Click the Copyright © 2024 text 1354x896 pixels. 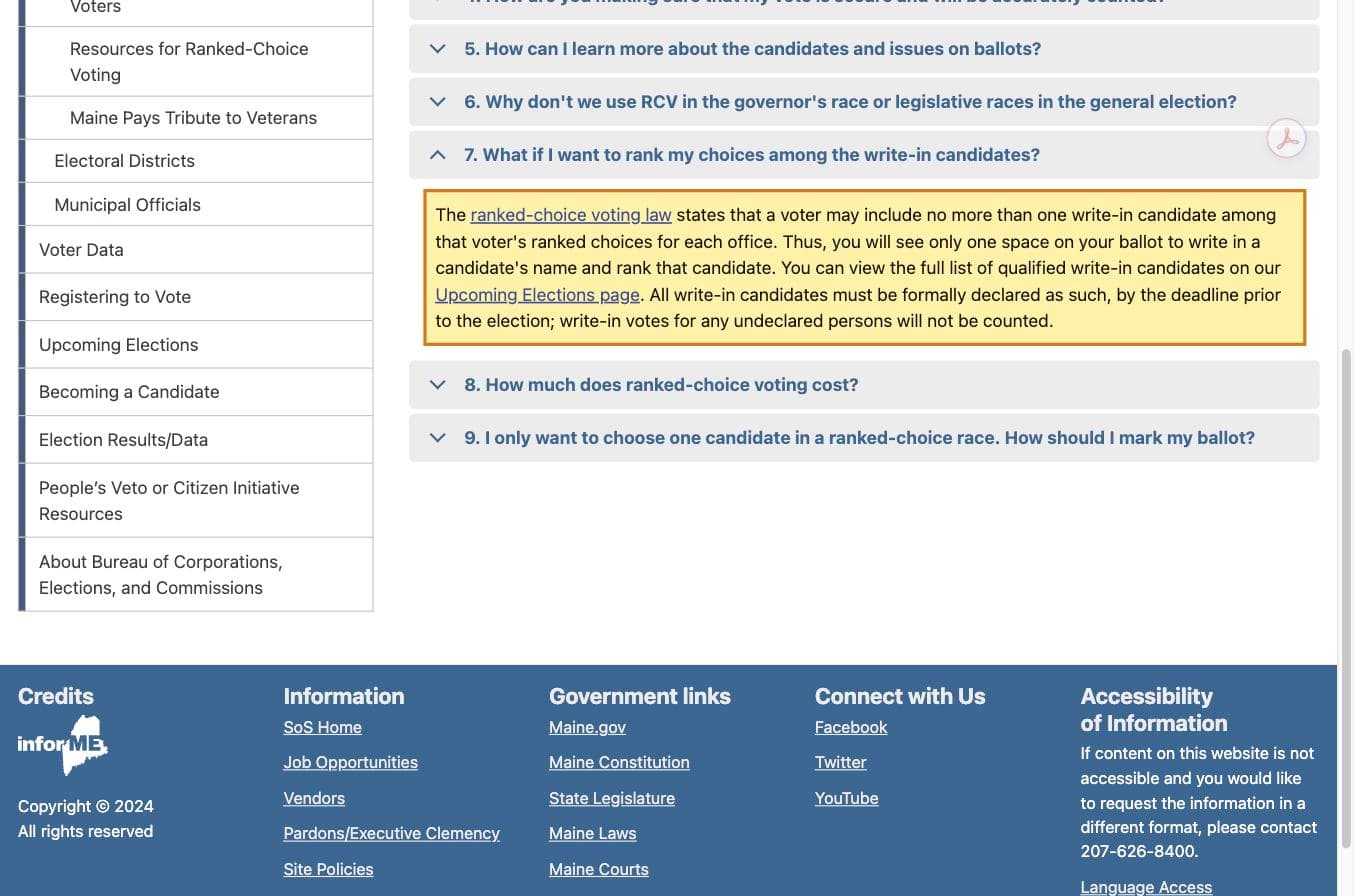click(86, 806)
